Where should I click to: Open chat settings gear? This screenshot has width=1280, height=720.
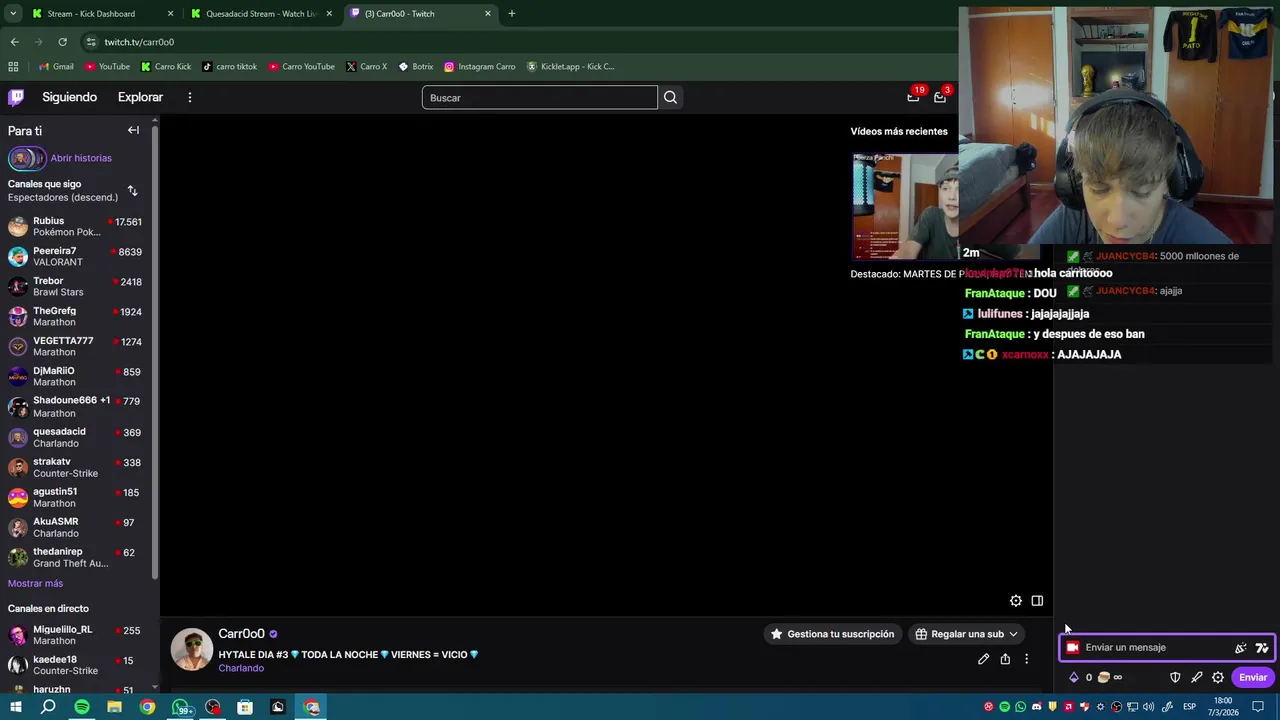coord(1218,677)
